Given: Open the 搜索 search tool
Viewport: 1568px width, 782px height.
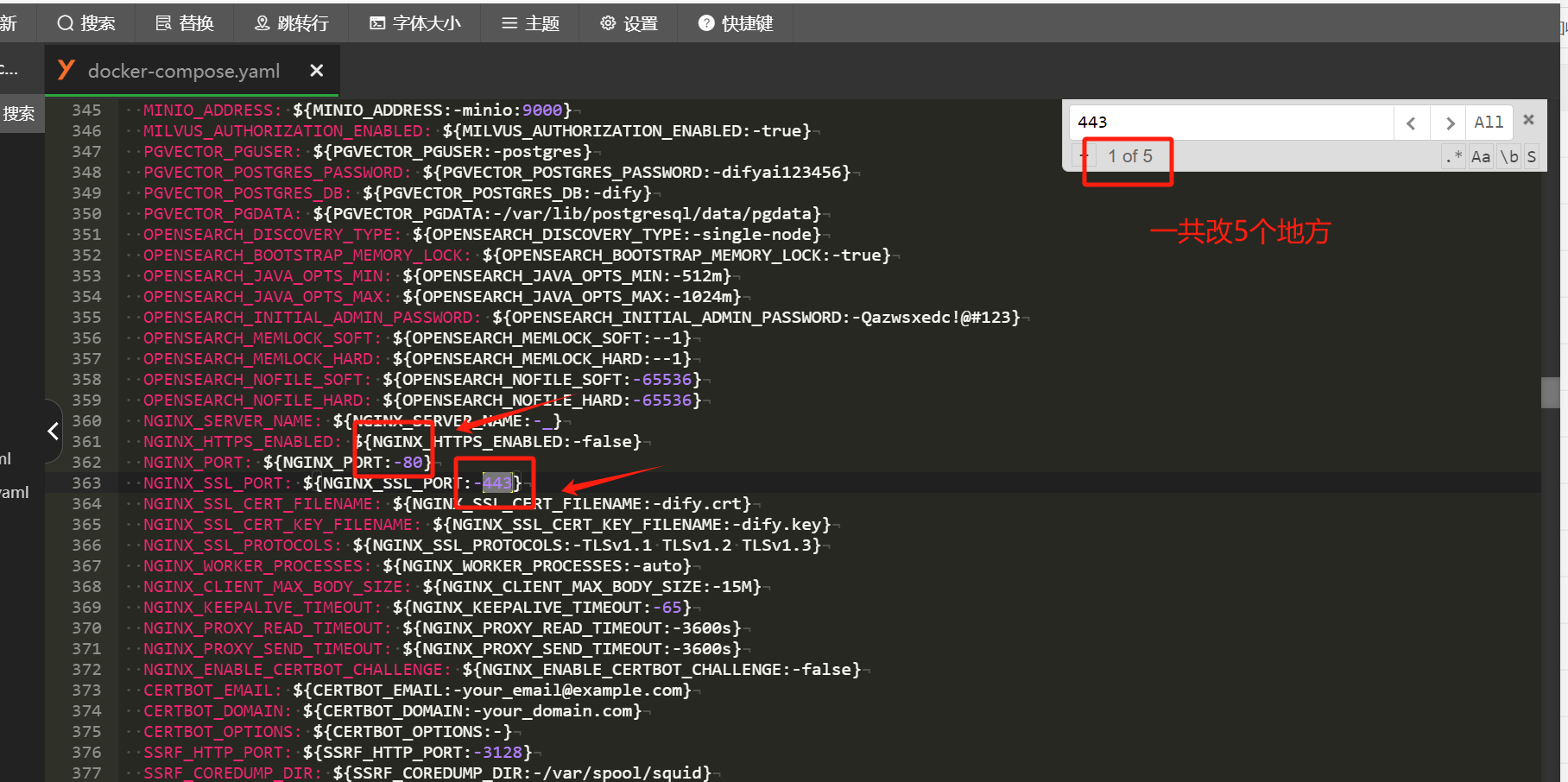Looking at the screenshot, I should pos(86,23).
